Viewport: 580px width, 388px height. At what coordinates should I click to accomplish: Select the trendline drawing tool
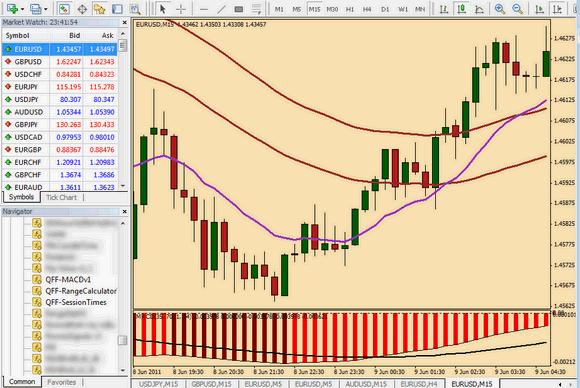coord(221,9)
